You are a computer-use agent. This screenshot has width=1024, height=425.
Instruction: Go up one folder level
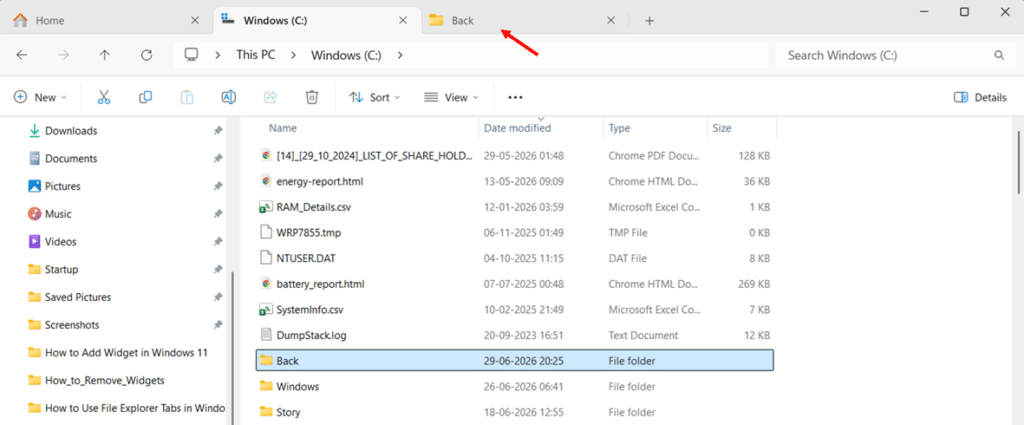(x=104, y=55)
